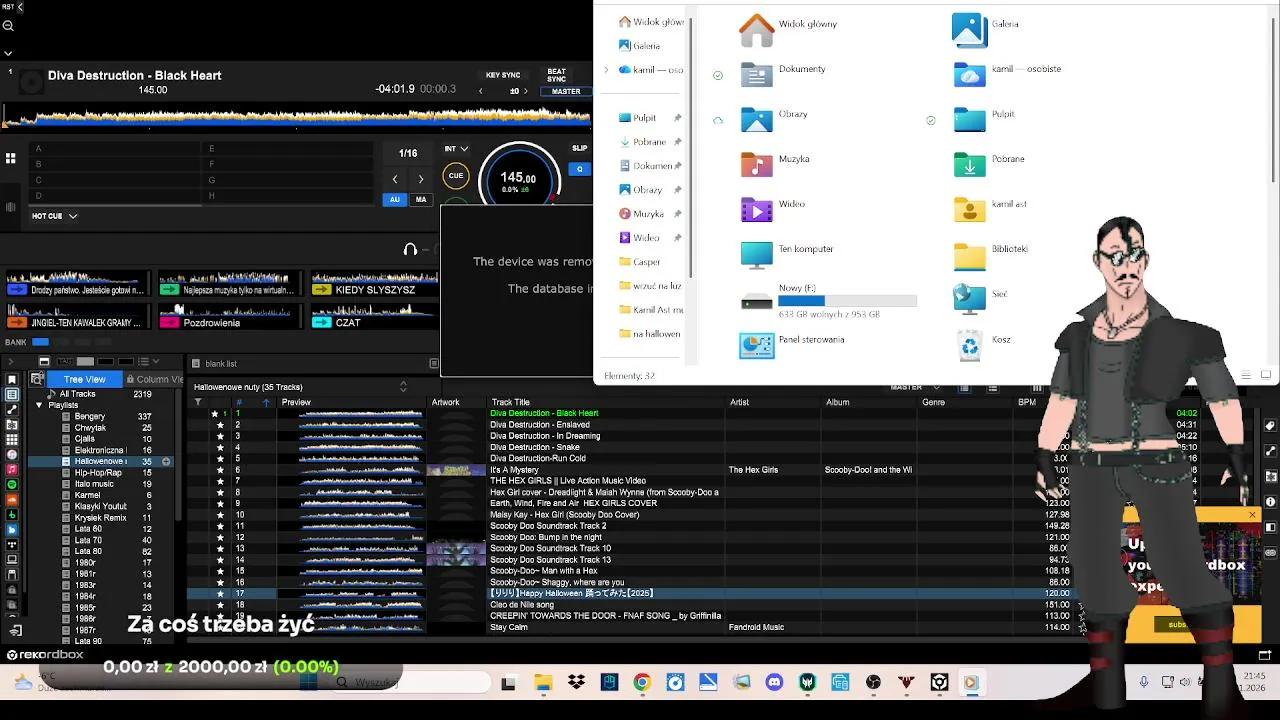Viewport: 1280px width, 720px height.
Task: Click the Apple Music sidebar icon
Action: (12, 469)
